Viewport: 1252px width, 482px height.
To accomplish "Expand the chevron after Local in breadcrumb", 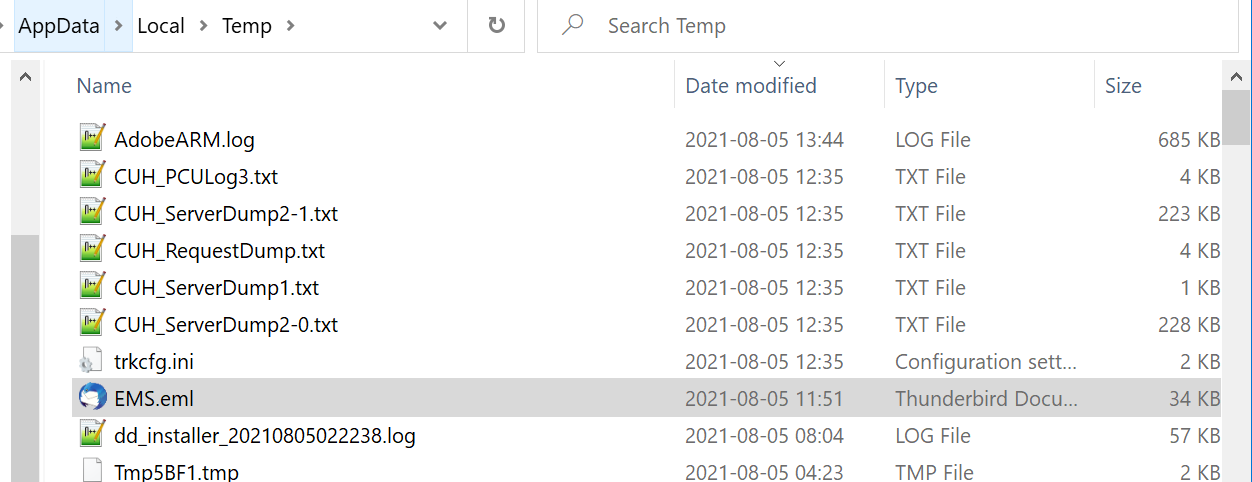I will click(x=203, y=26).
